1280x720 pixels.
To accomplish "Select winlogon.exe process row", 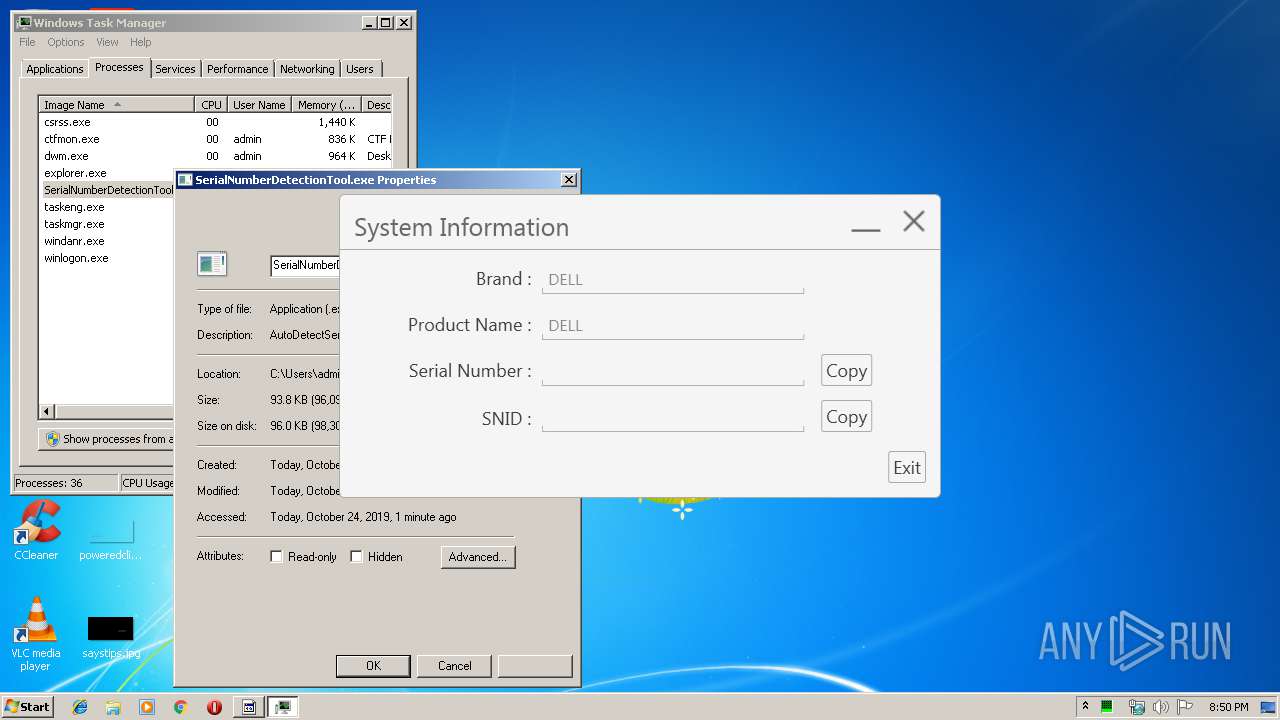I will pyautogui.click(x=107, y=258).
